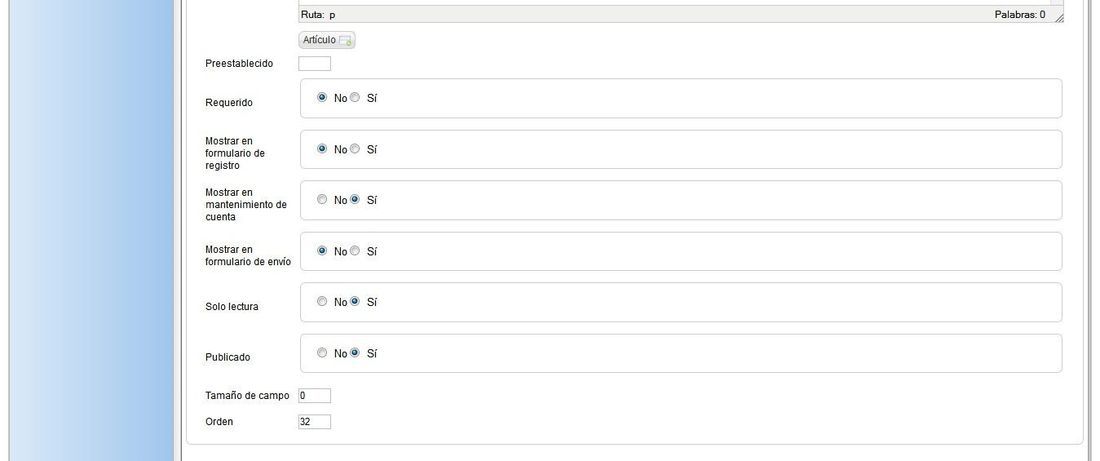Click the Palabras word count indicator
The width and height of the screenshot is (1100, 461).
[1019, 15]
